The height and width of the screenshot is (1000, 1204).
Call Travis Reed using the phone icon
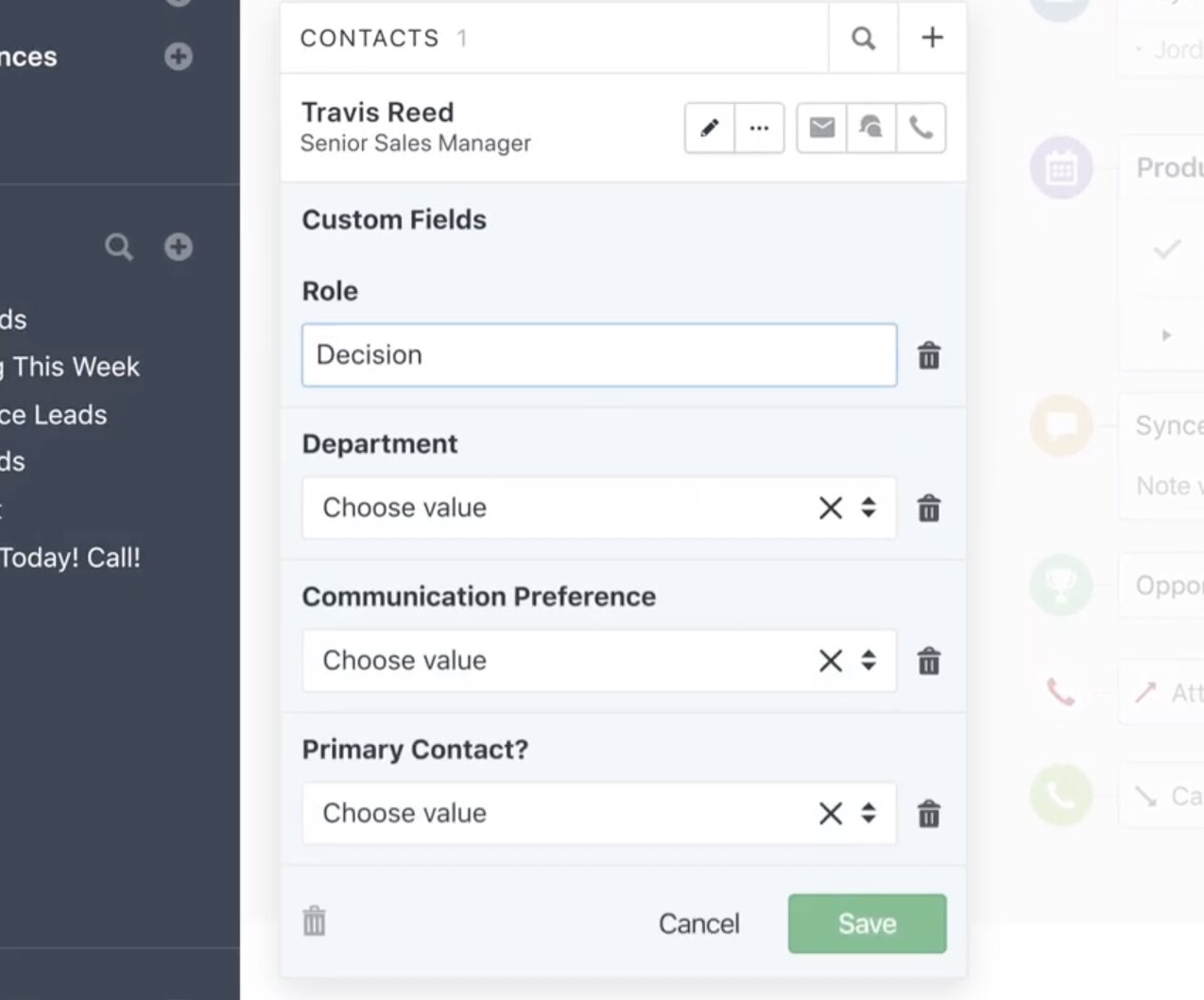tap(920, 128)
